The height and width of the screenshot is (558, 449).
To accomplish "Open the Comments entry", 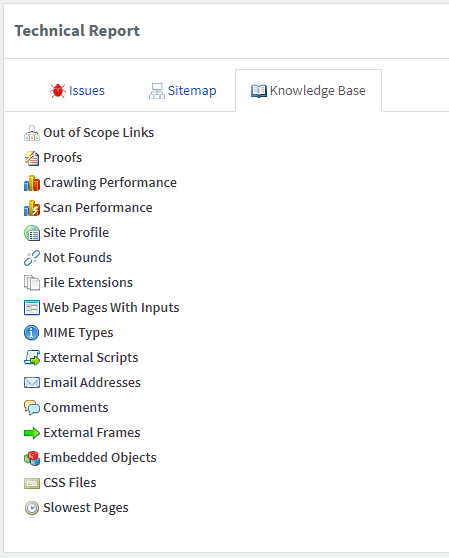I will click(76, 408).
